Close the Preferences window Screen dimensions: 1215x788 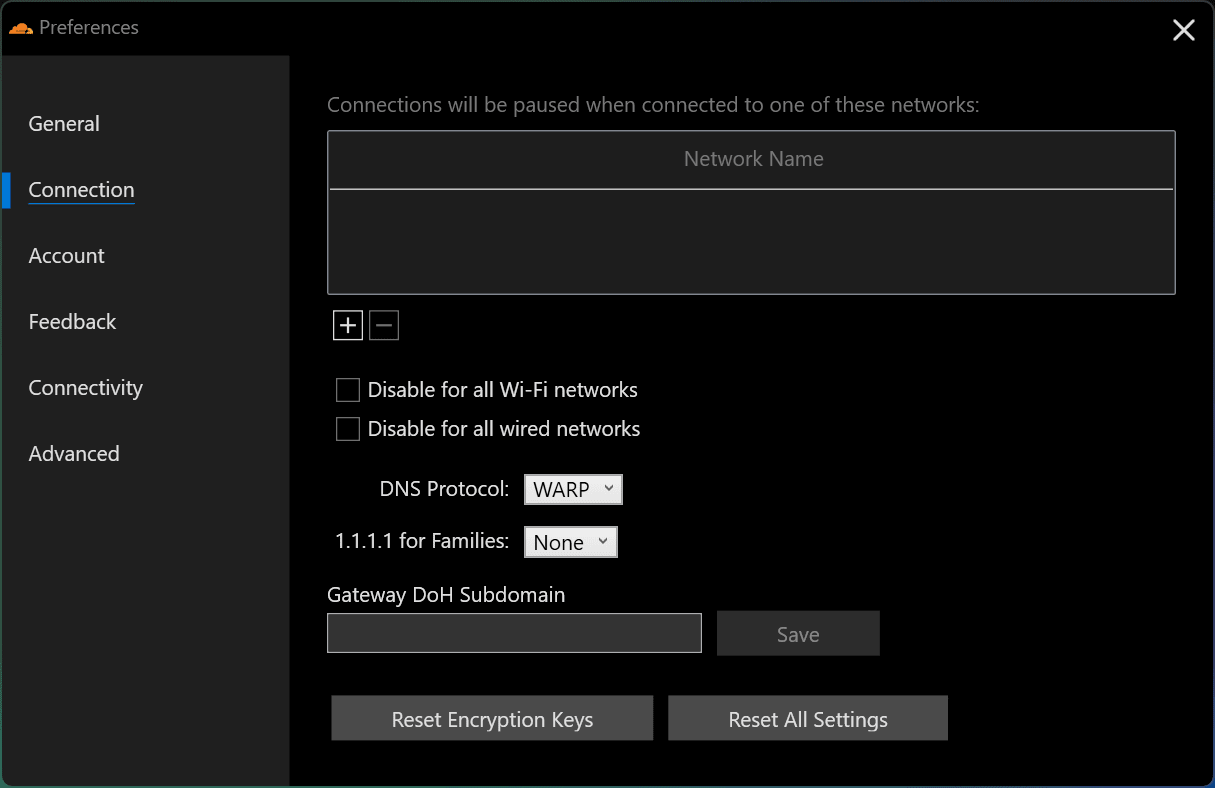click(1183, 30)
